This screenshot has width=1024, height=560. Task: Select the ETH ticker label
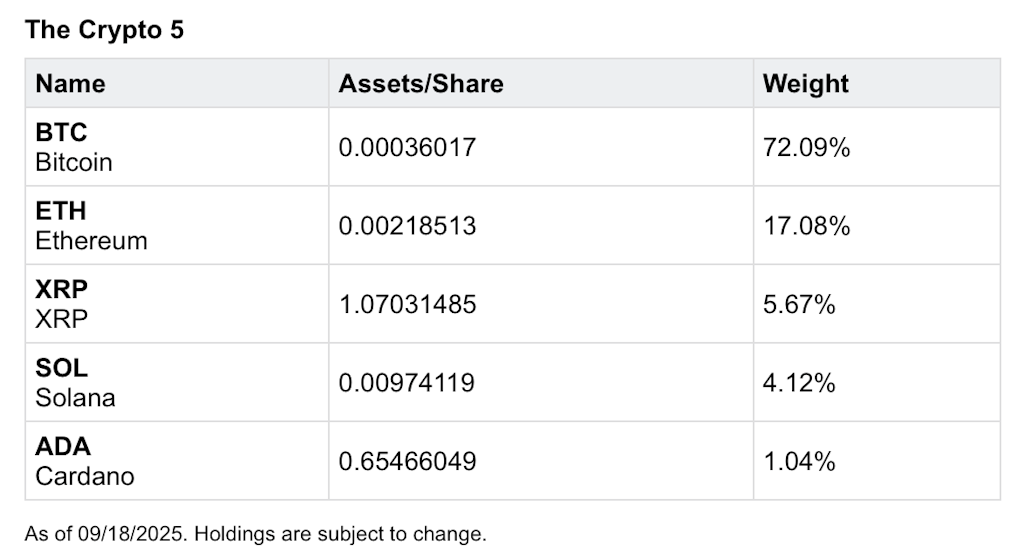[61, 211]
